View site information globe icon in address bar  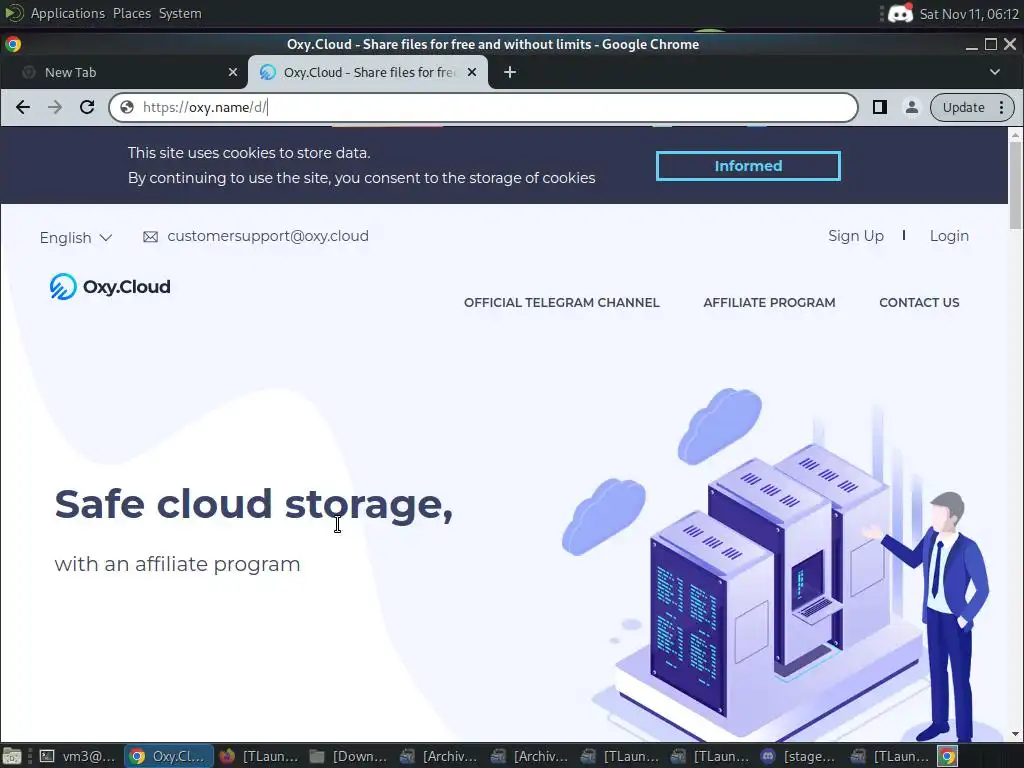point(127,107)
